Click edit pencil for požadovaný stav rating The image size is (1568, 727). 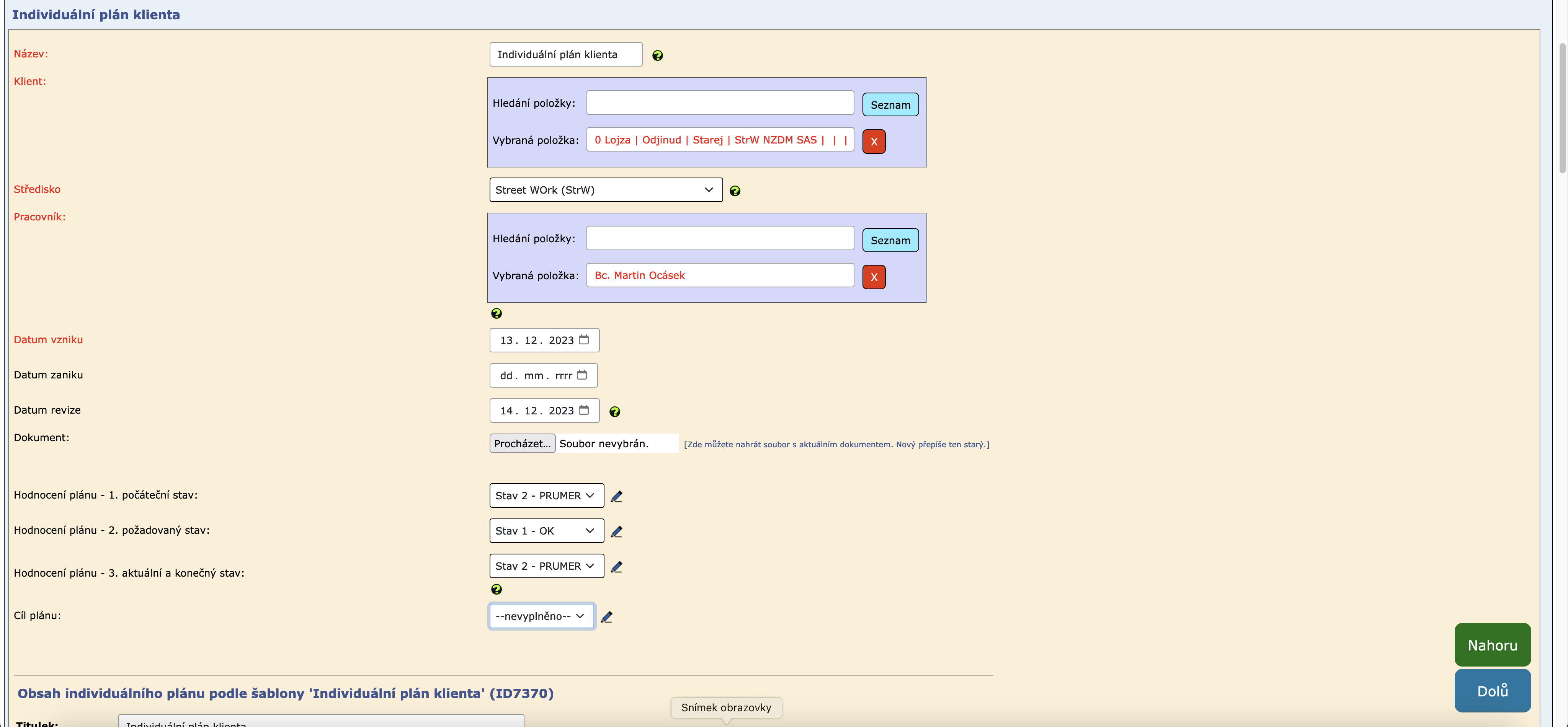(616, 532)
